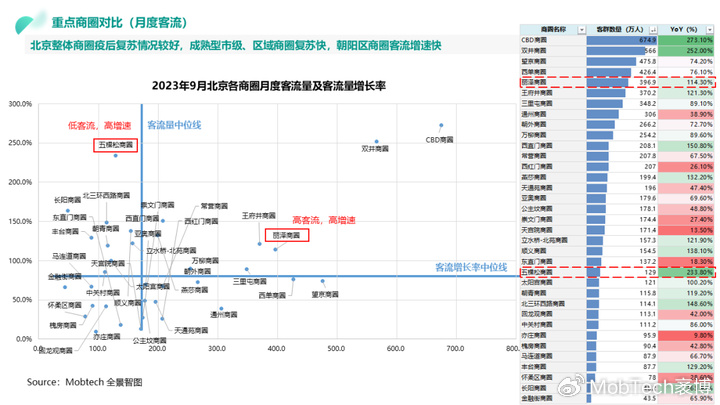Click the 138.10% YoY cell
Screen dimensions: 720x405
pos(686,251)
